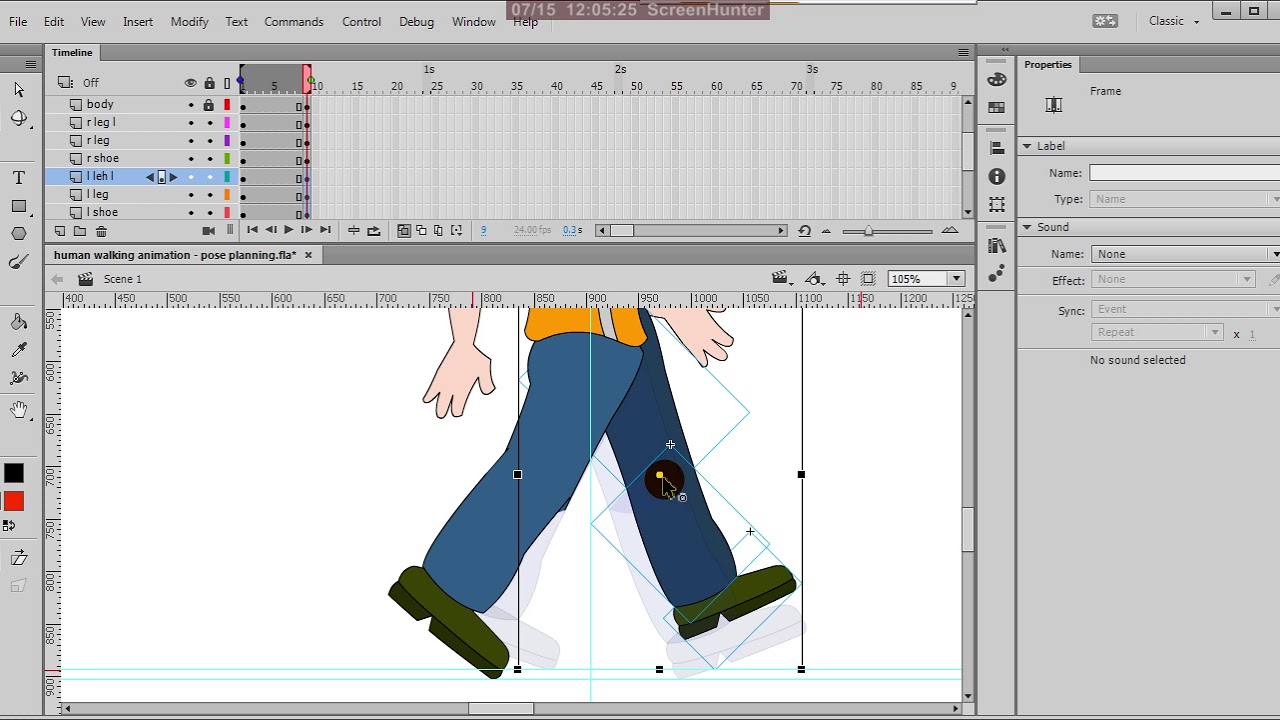Select the Brush tool
Screen dimensions: 1280x720
click(x=19, y=262)
